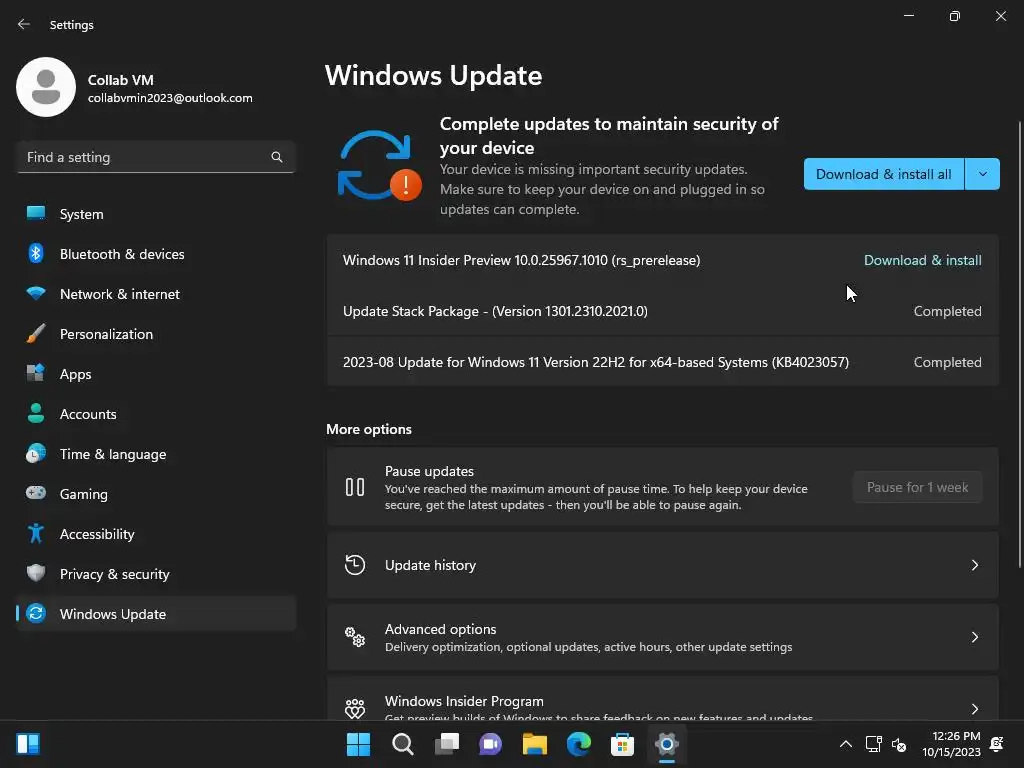Open Time & language settings
1024x768 pixels.
[155, 453]
